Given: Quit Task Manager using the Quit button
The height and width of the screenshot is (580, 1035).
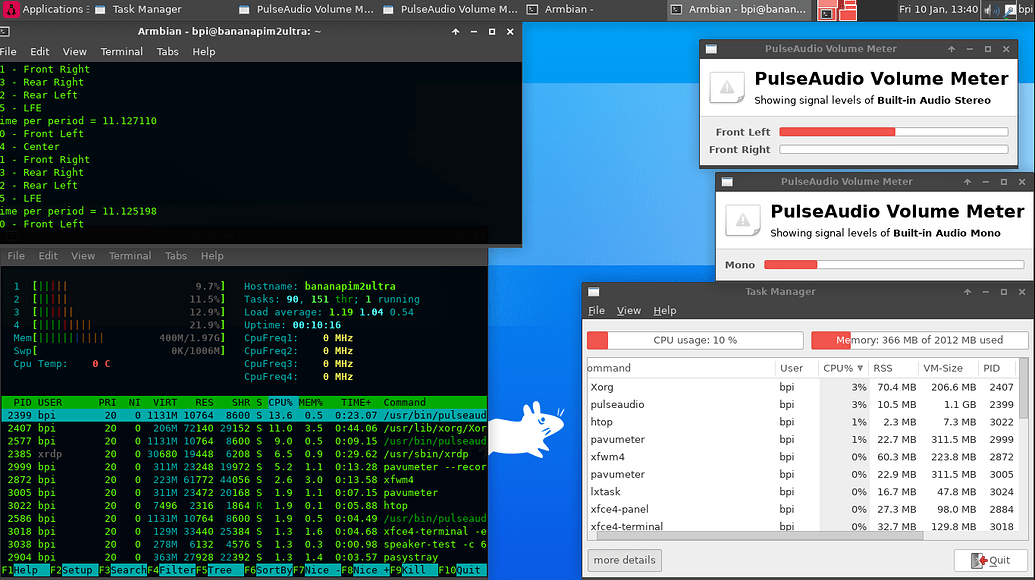Looking at the screenshot, I should [991, 560].
